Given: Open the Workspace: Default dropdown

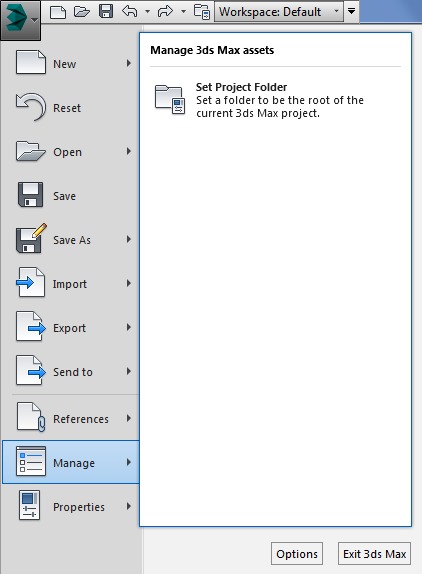Looking at the screenshot, I should pyautogui.click(x=279, y=12).
